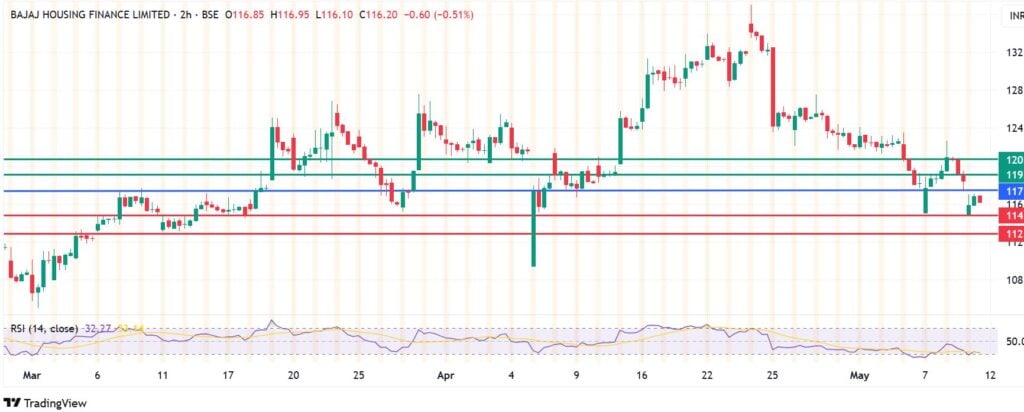This screenshot has width=1024, height=412.
Task: Click the 17 date on time axis
Action: (x=228, y=375)
